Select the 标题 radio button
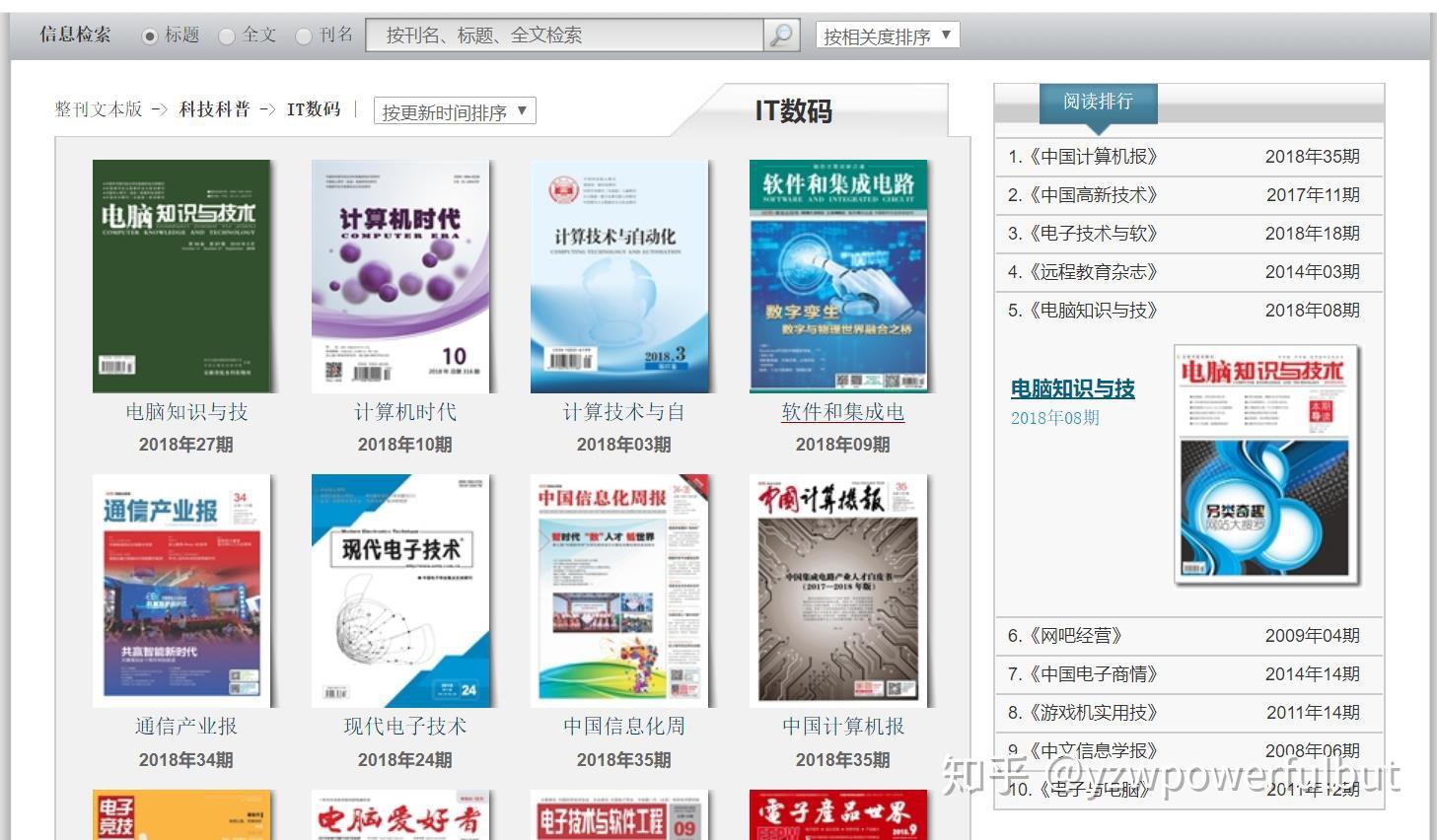This screenshot has height=840, width=1437. pos(150,36)
